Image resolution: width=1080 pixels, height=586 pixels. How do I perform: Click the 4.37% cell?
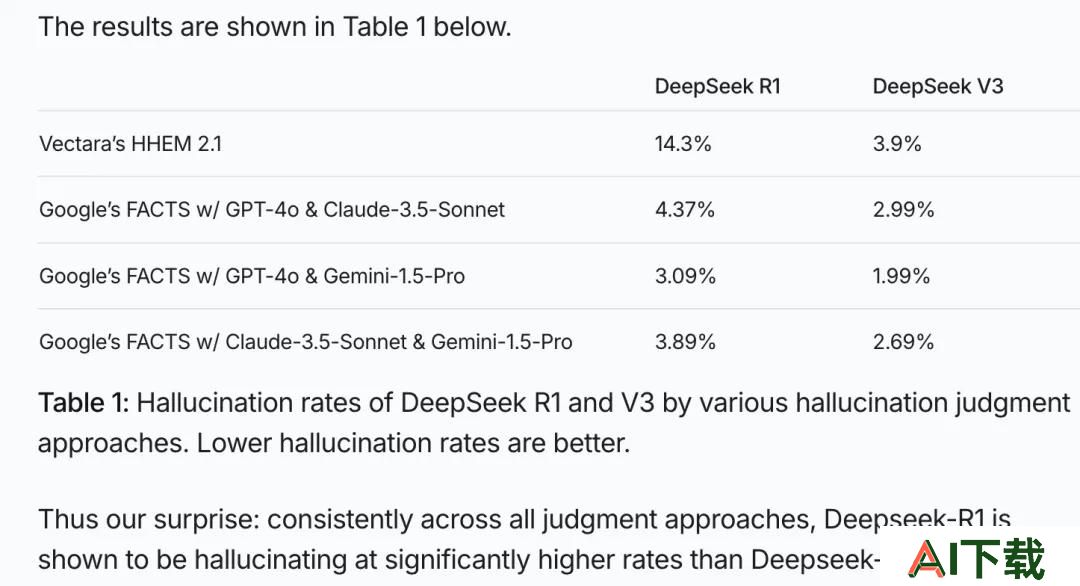point(685,209)
